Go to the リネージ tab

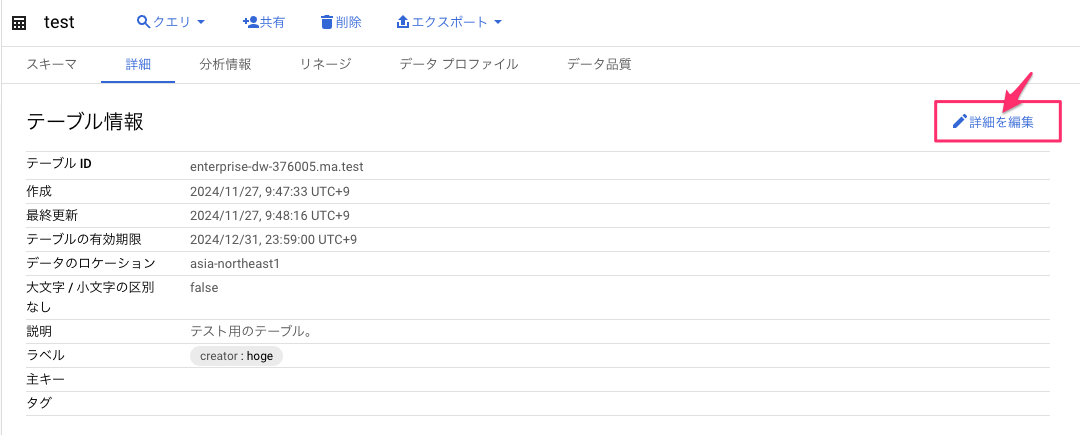325,64
